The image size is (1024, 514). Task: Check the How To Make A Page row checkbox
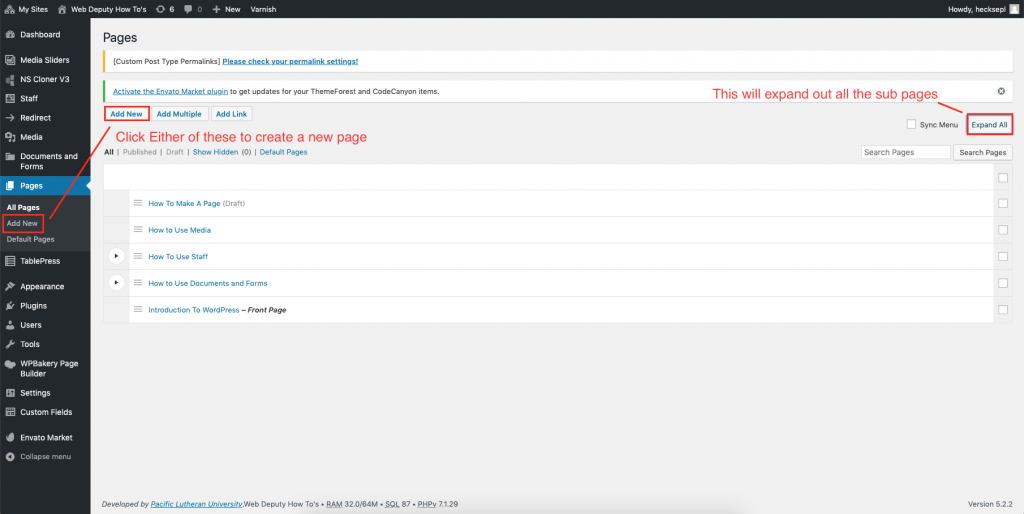pyautogui.click(x=1002, y=203)
